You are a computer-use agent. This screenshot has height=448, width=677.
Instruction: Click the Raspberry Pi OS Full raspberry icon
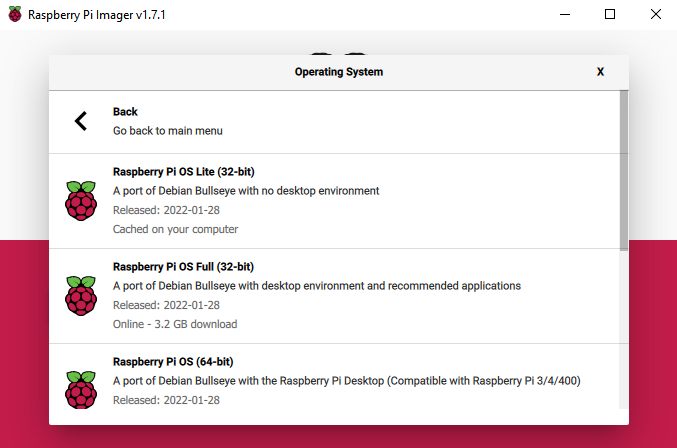[81, 295]
